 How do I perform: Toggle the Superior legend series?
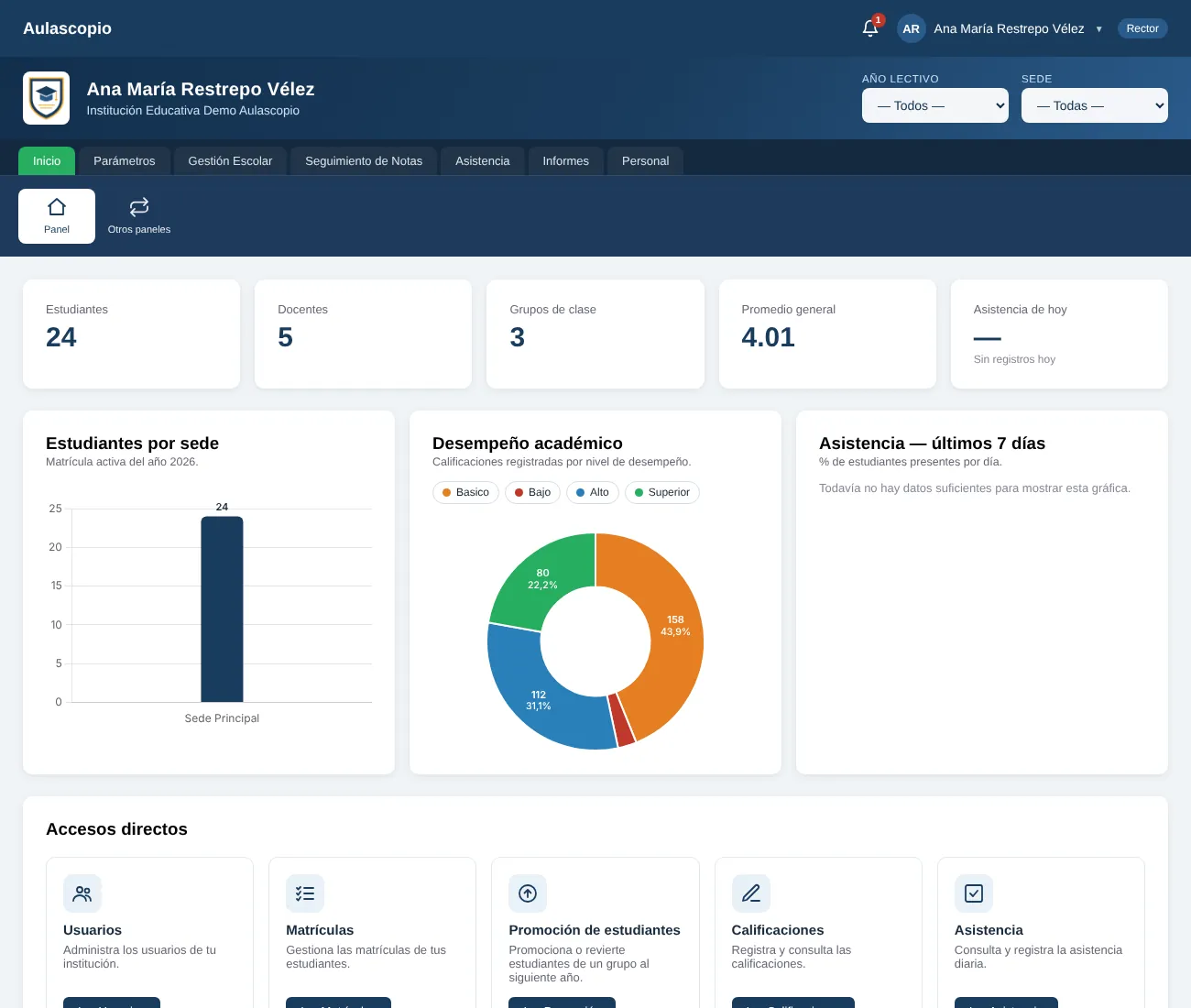[662, 492]
